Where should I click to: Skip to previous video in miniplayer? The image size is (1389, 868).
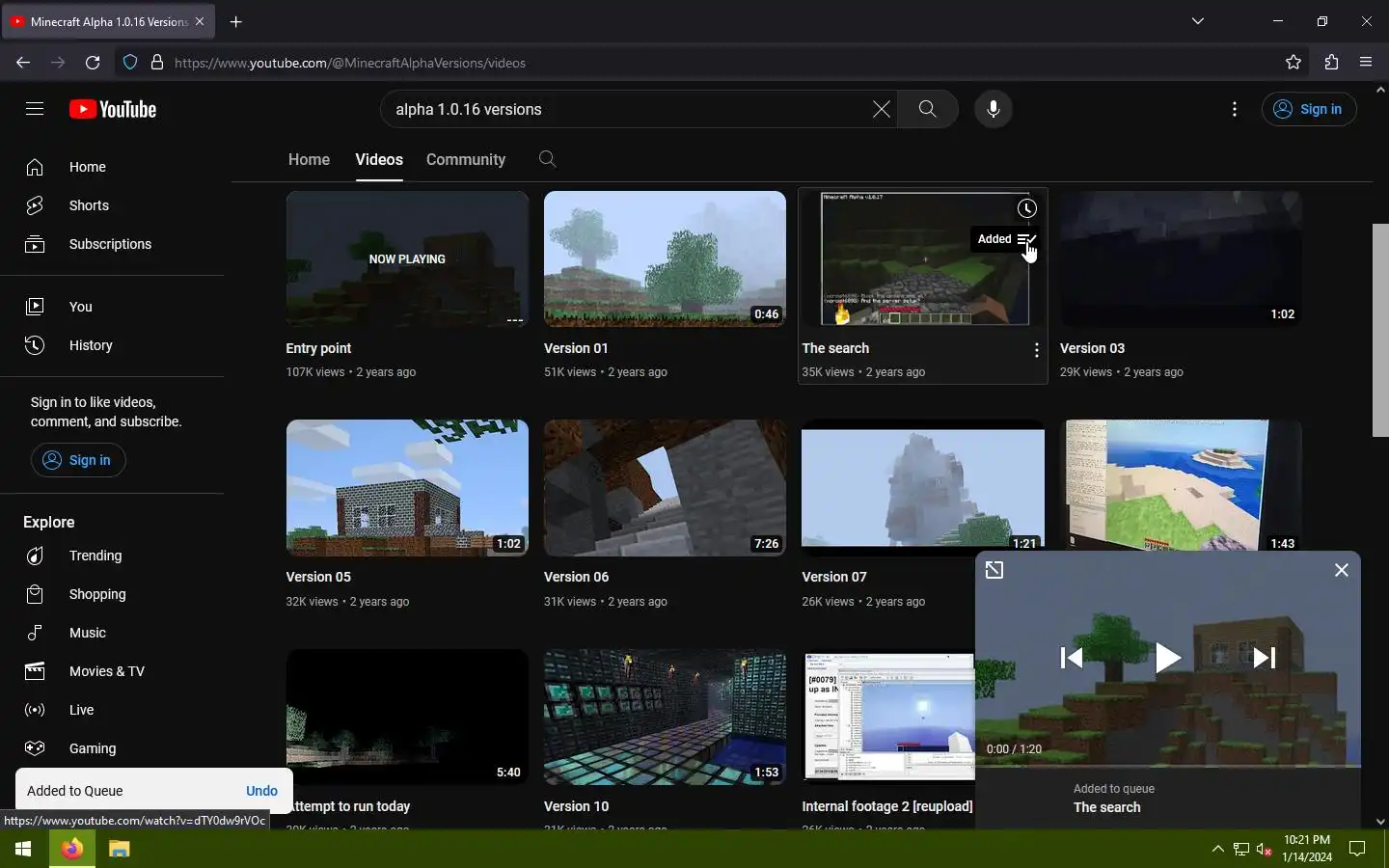pyautogui.click(x=1071, y=658)
